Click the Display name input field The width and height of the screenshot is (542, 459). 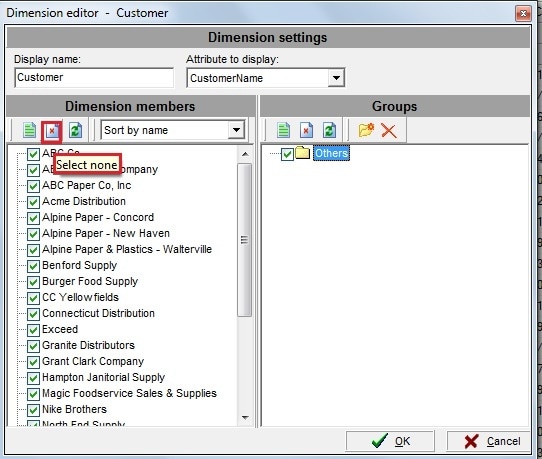coord(94,77)
